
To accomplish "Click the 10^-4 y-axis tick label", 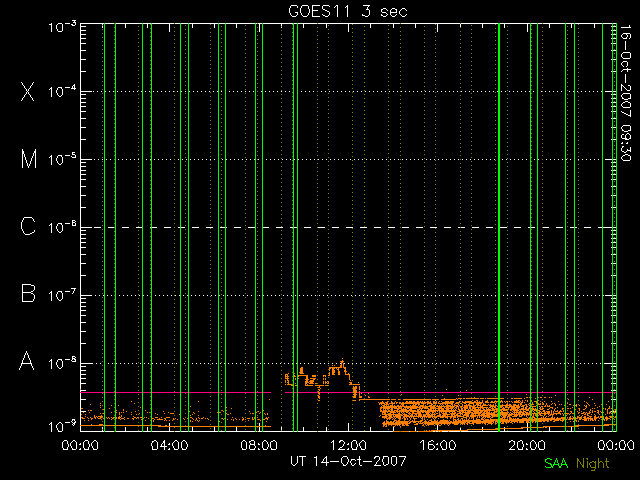I will point(62,92).
